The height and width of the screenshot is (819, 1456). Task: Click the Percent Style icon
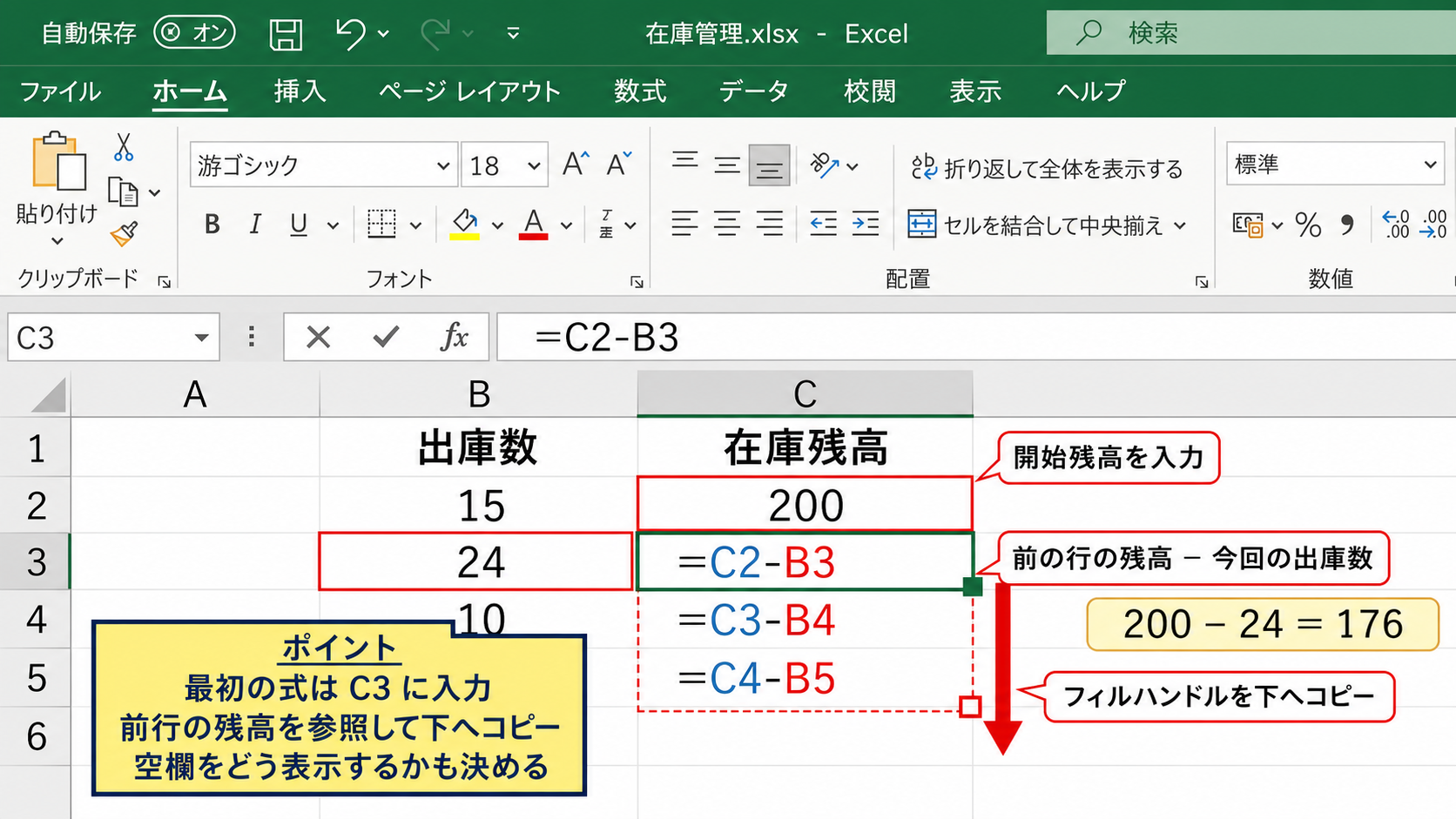click(x=1308, y=225)
